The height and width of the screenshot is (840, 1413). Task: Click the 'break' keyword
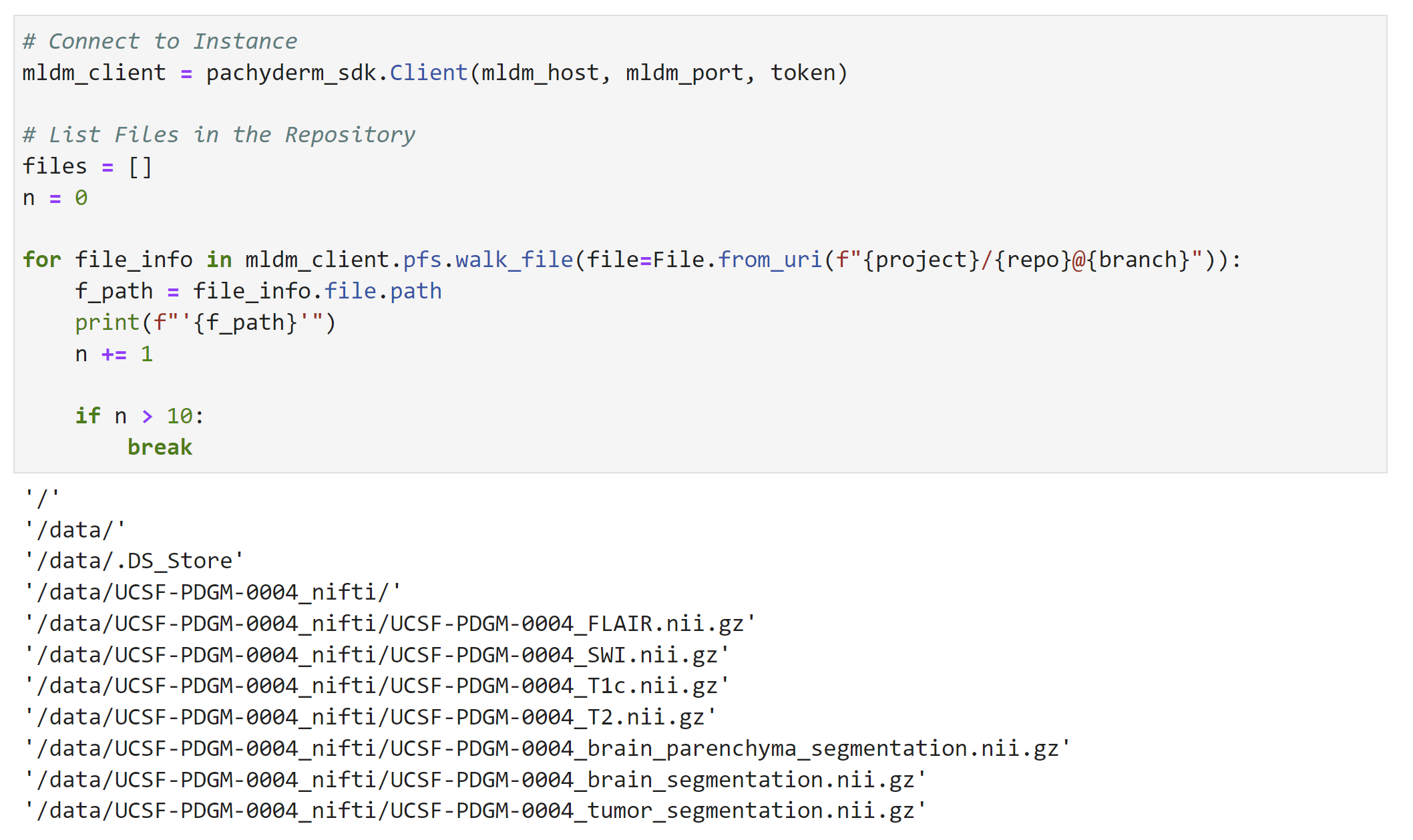tap(160, 447)
